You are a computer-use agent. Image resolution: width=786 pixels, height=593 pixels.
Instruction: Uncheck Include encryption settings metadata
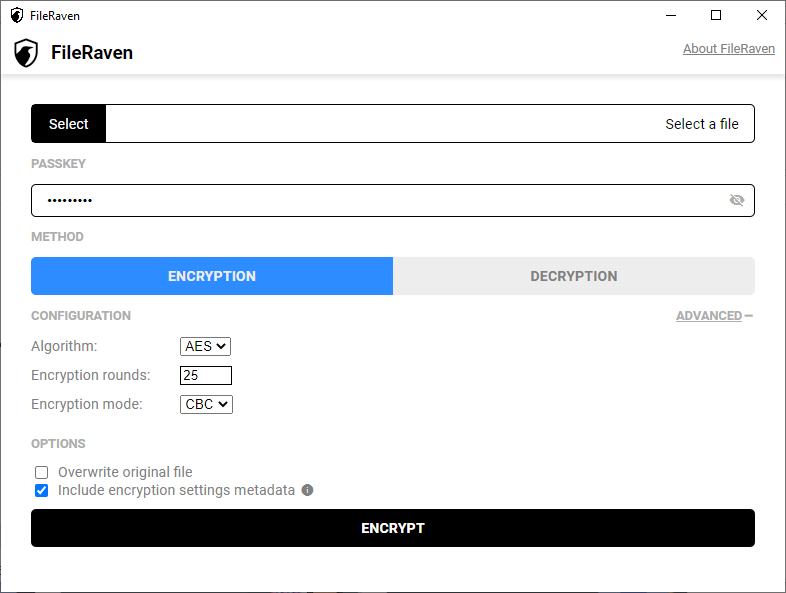click(42, 490)
